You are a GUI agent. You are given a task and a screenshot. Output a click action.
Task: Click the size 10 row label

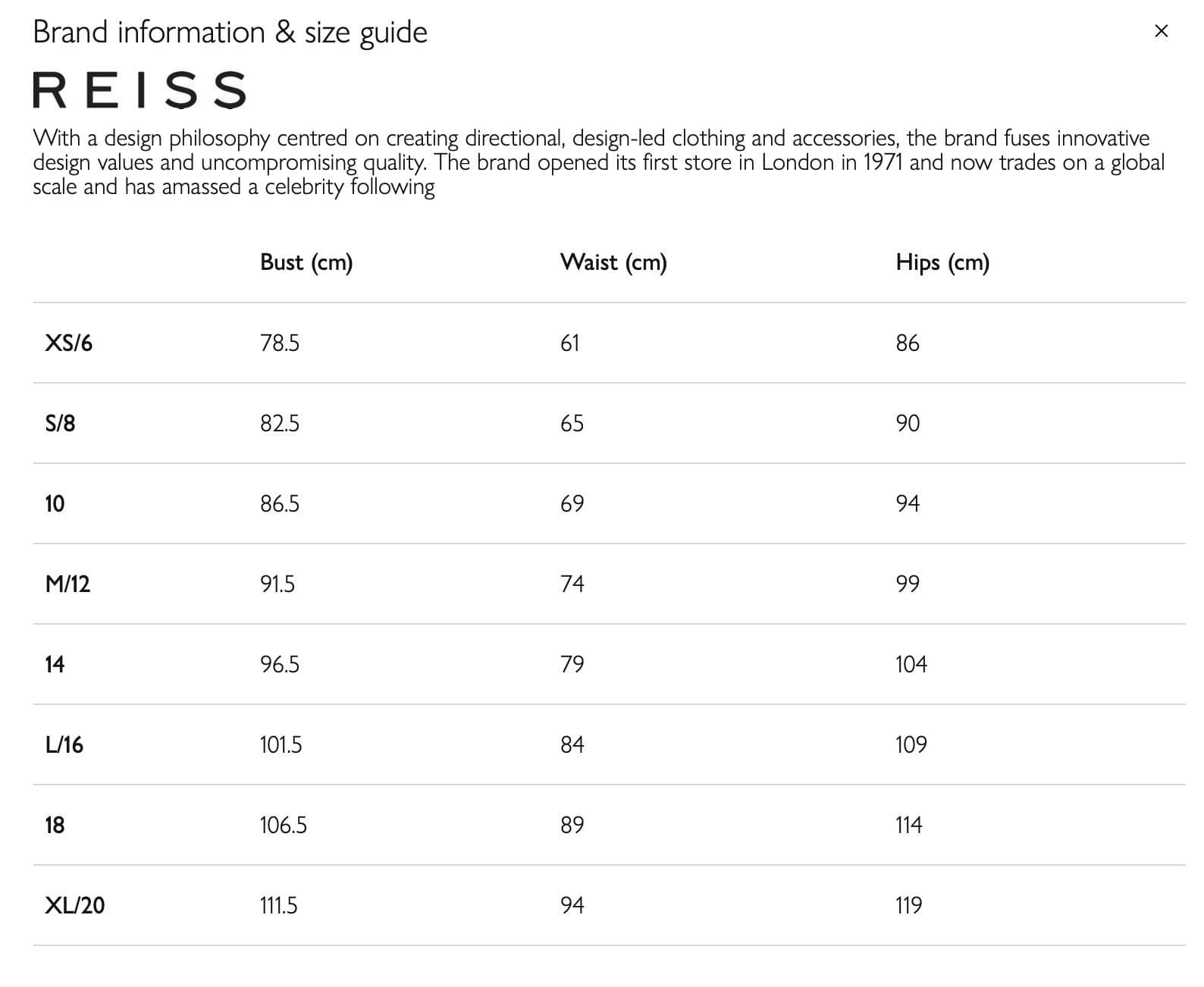pos(55,504)
